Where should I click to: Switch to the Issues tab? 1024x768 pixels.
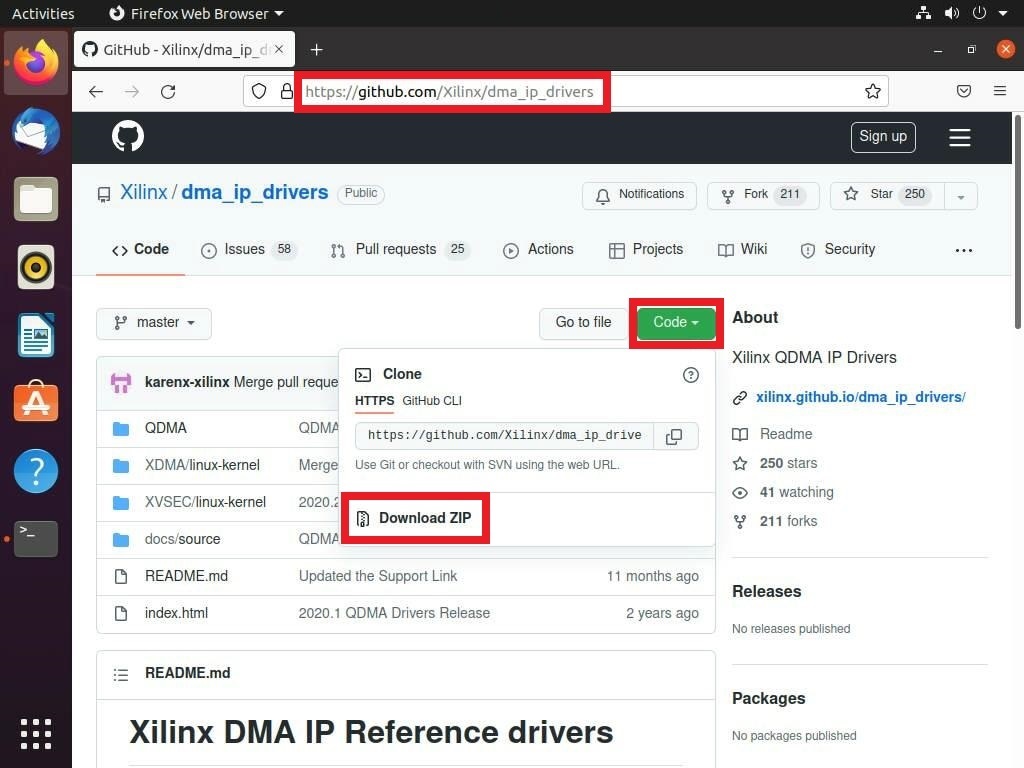click(x=248, y=249)
